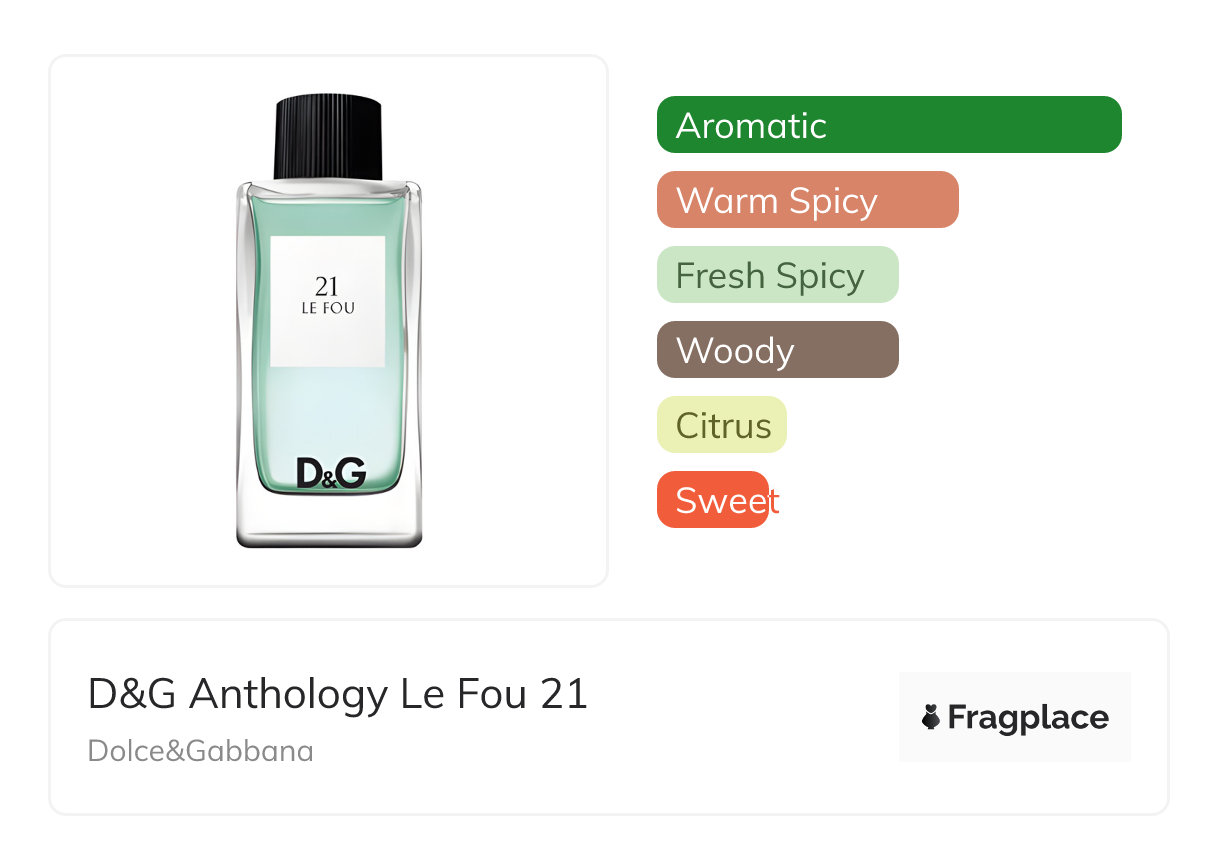
Task: Click the D&G Anthology Le Fou 21 title
Action: pos(338,694)
